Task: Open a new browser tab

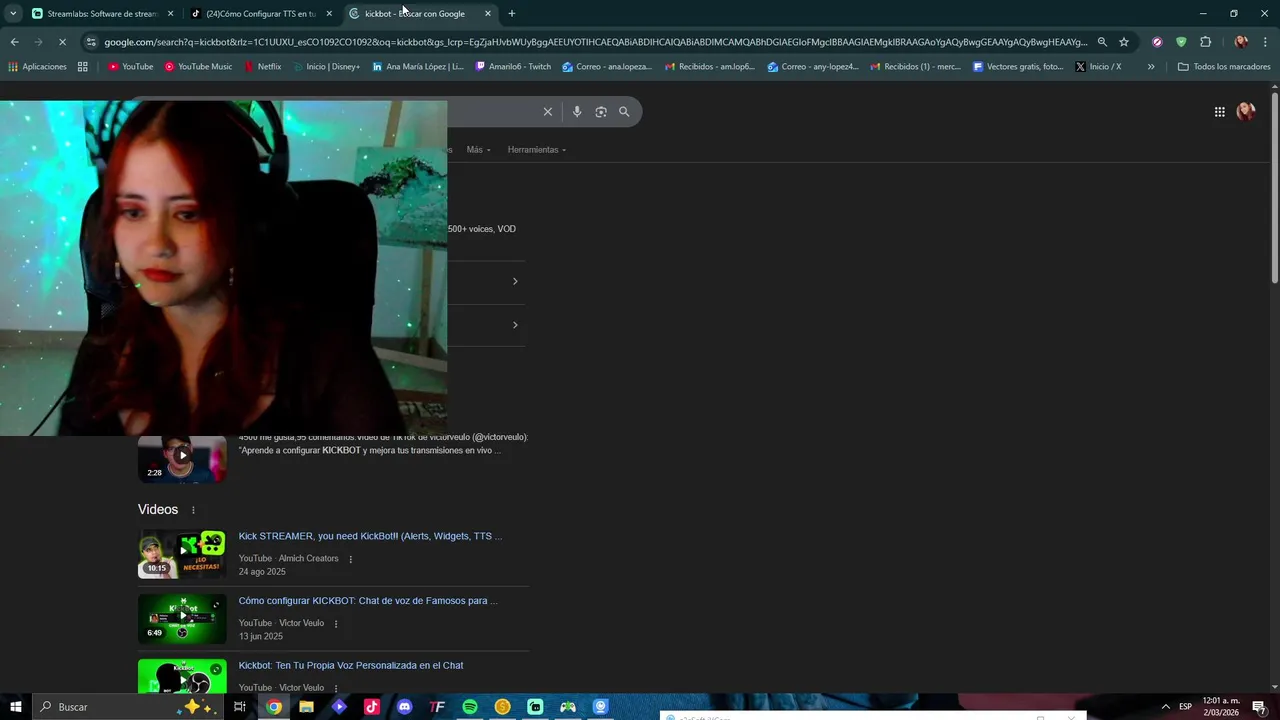Action: click(512, 14)
